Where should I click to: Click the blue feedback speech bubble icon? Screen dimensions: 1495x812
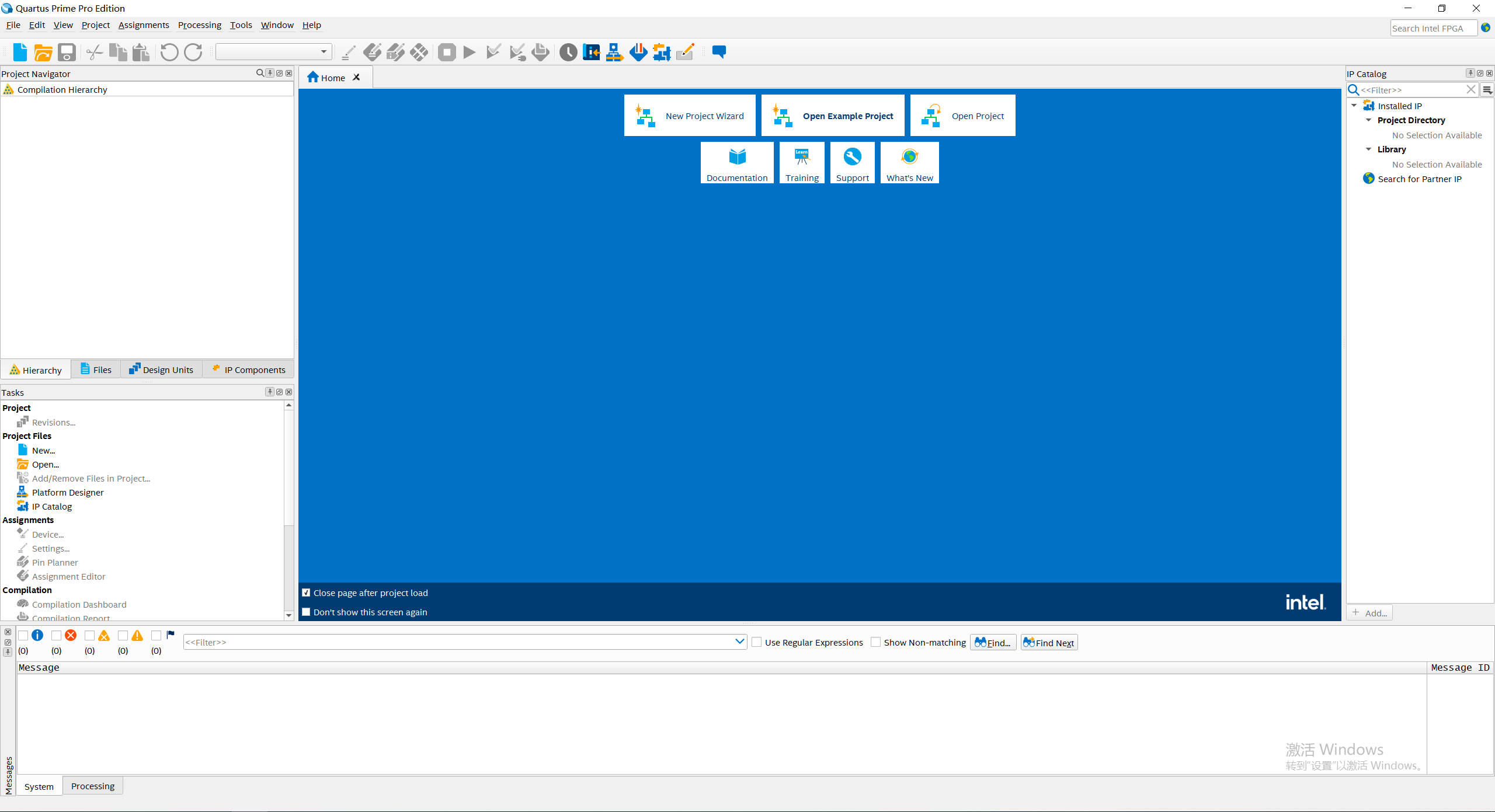(x=719, y=53)
